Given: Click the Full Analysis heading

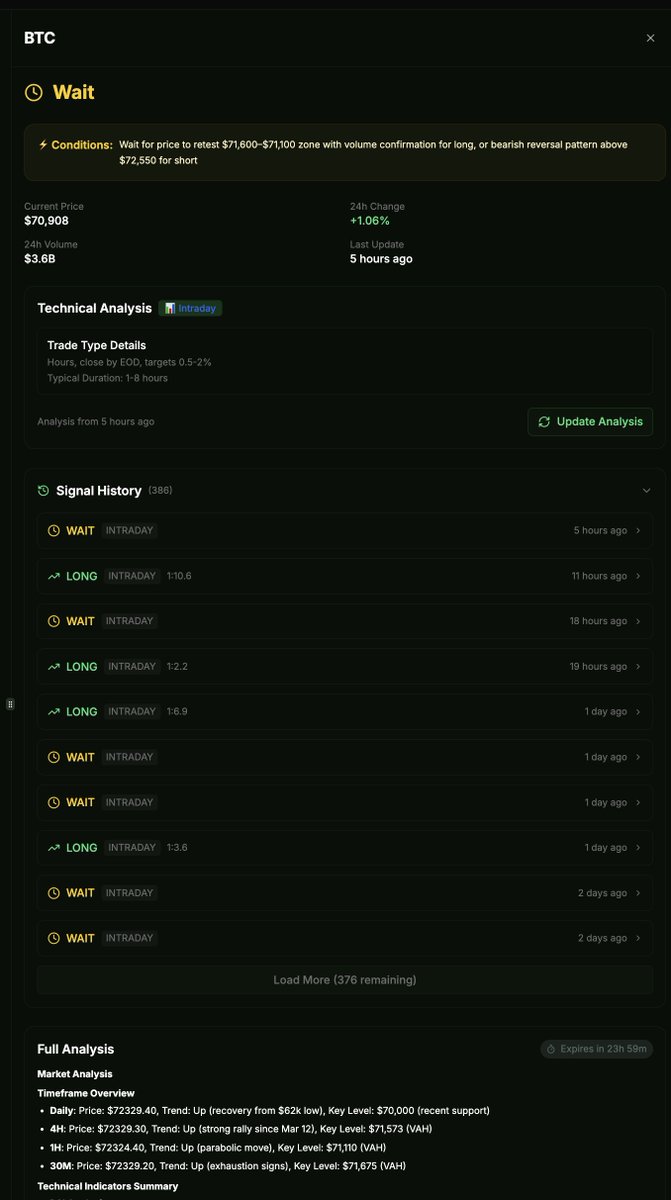Looking at the screenshot, I should point(76,1049).
